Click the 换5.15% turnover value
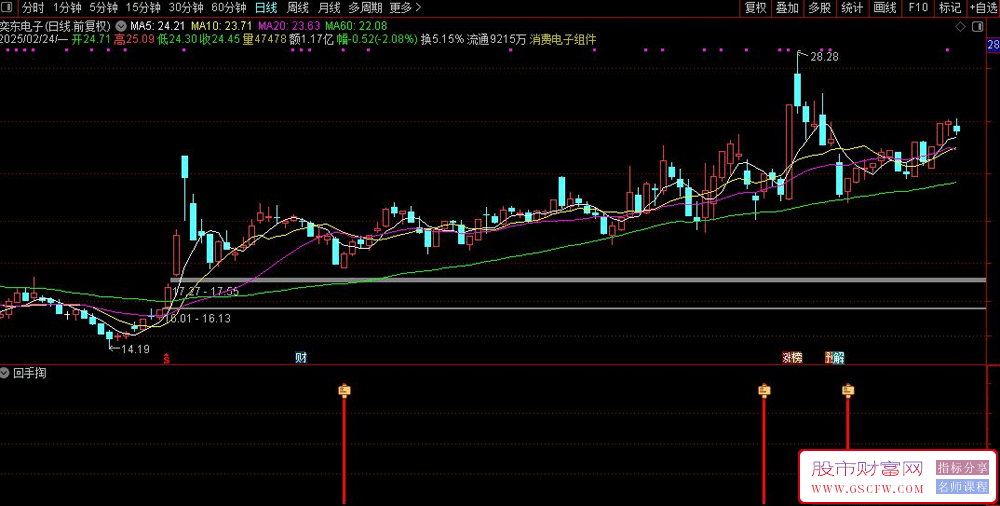The width and height of the screenshot is (1000, 506). tap(442, 39)
